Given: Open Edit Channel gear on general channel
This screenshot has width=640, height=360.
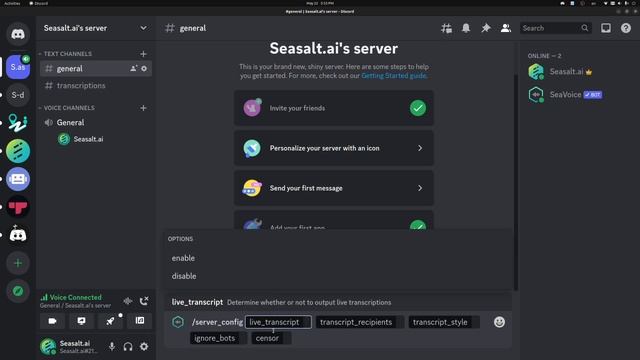Looking at the screenshot, I should (x=144, y=69).
